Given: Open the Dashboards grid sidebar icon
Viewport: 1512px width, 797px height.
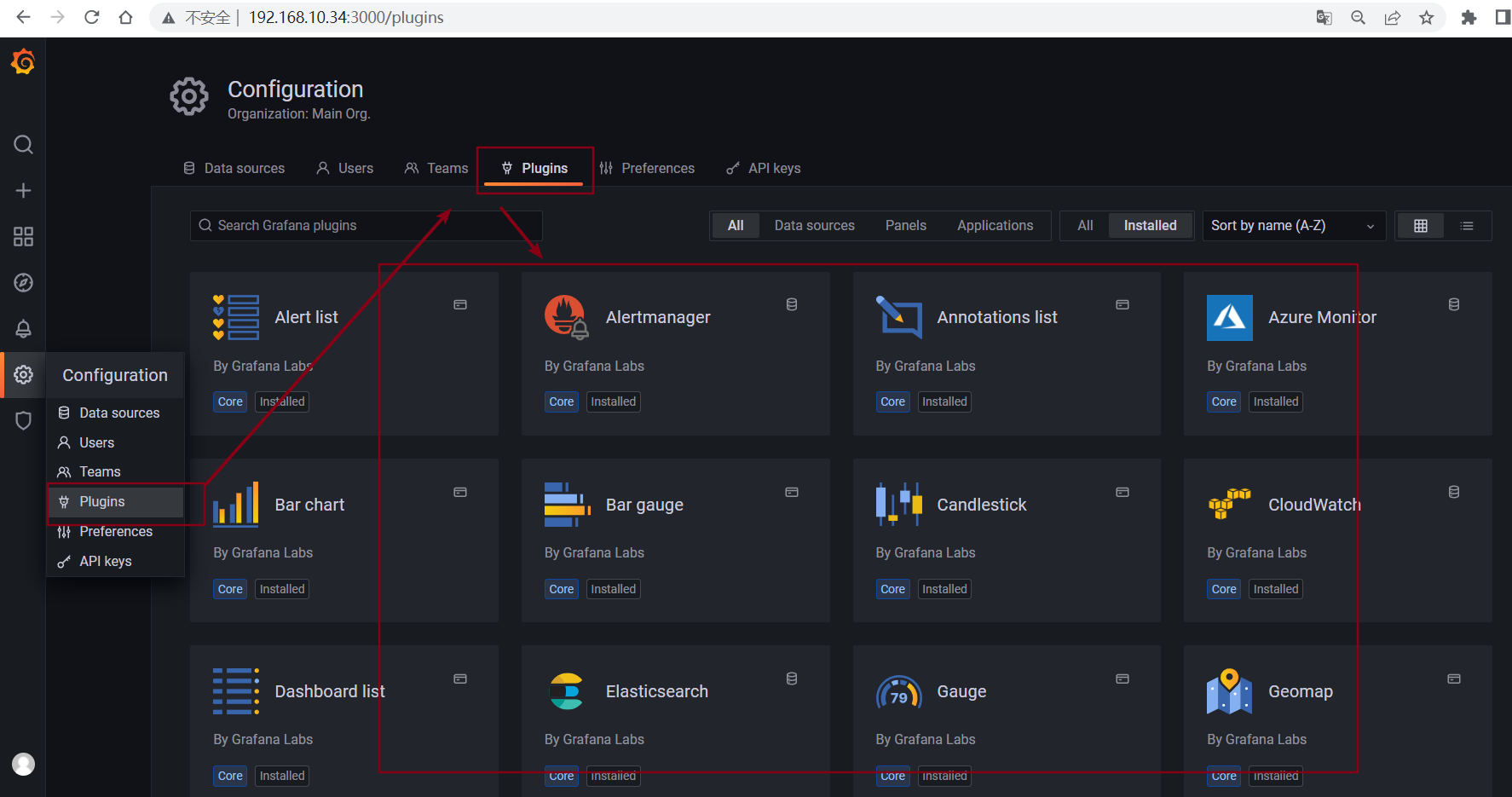Looking at the screenshot, I should click(23, 236).
